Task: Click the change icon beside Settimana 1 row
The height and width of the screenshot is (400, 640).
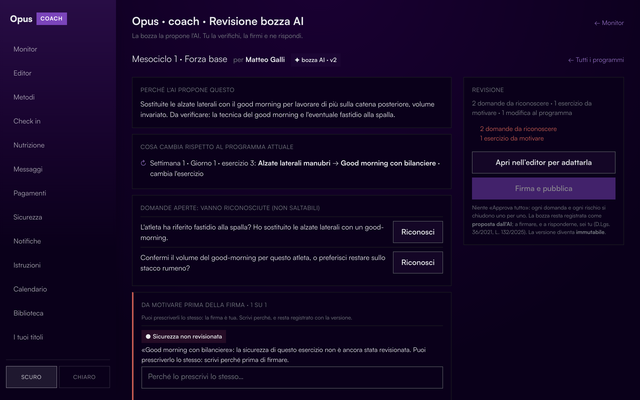Action: (143, 163)
